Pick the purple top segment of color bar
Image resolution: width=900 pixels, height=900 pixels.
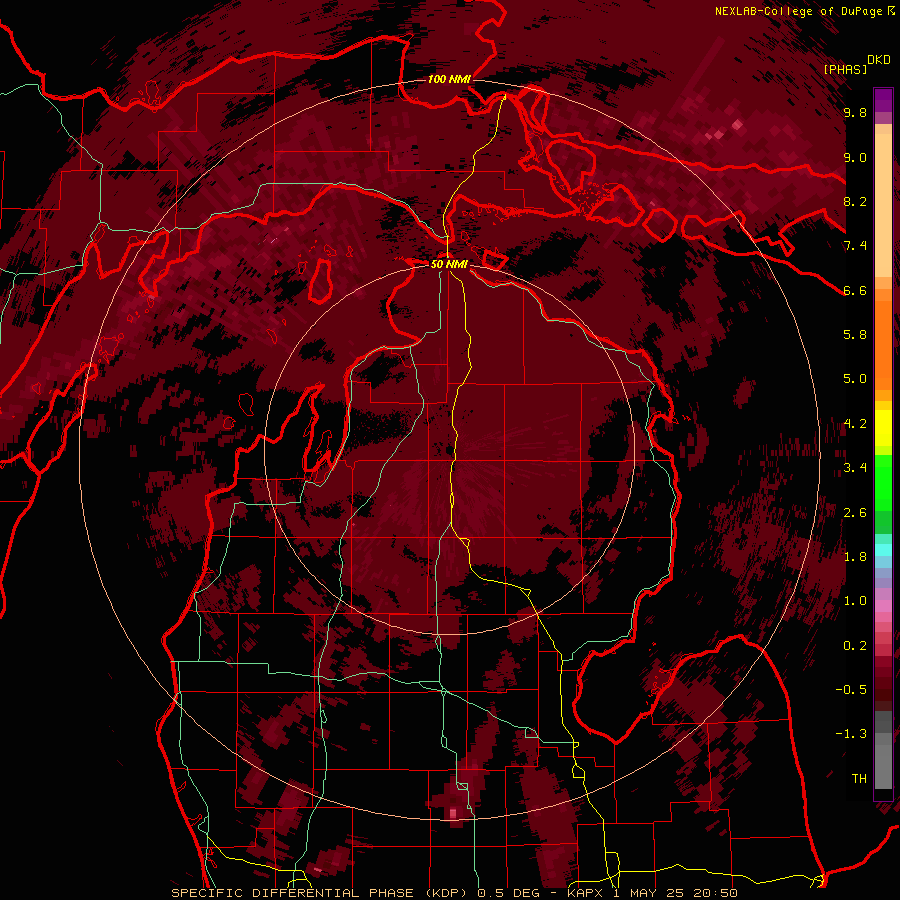883,101
